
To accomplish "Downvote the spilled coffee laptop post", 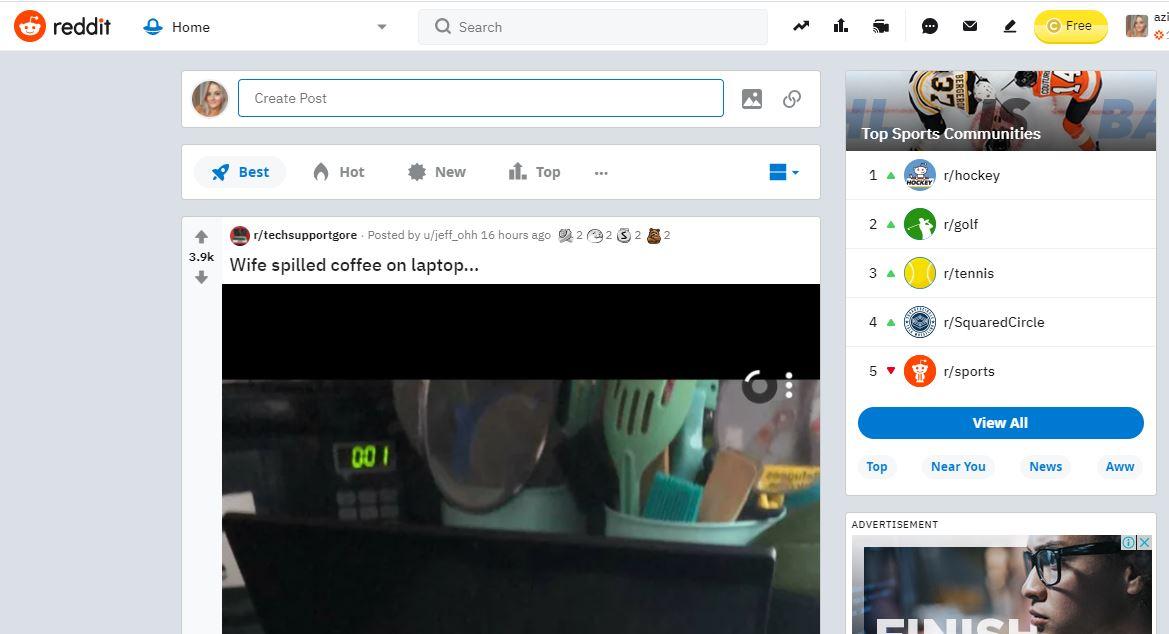I will coord(201,279).
